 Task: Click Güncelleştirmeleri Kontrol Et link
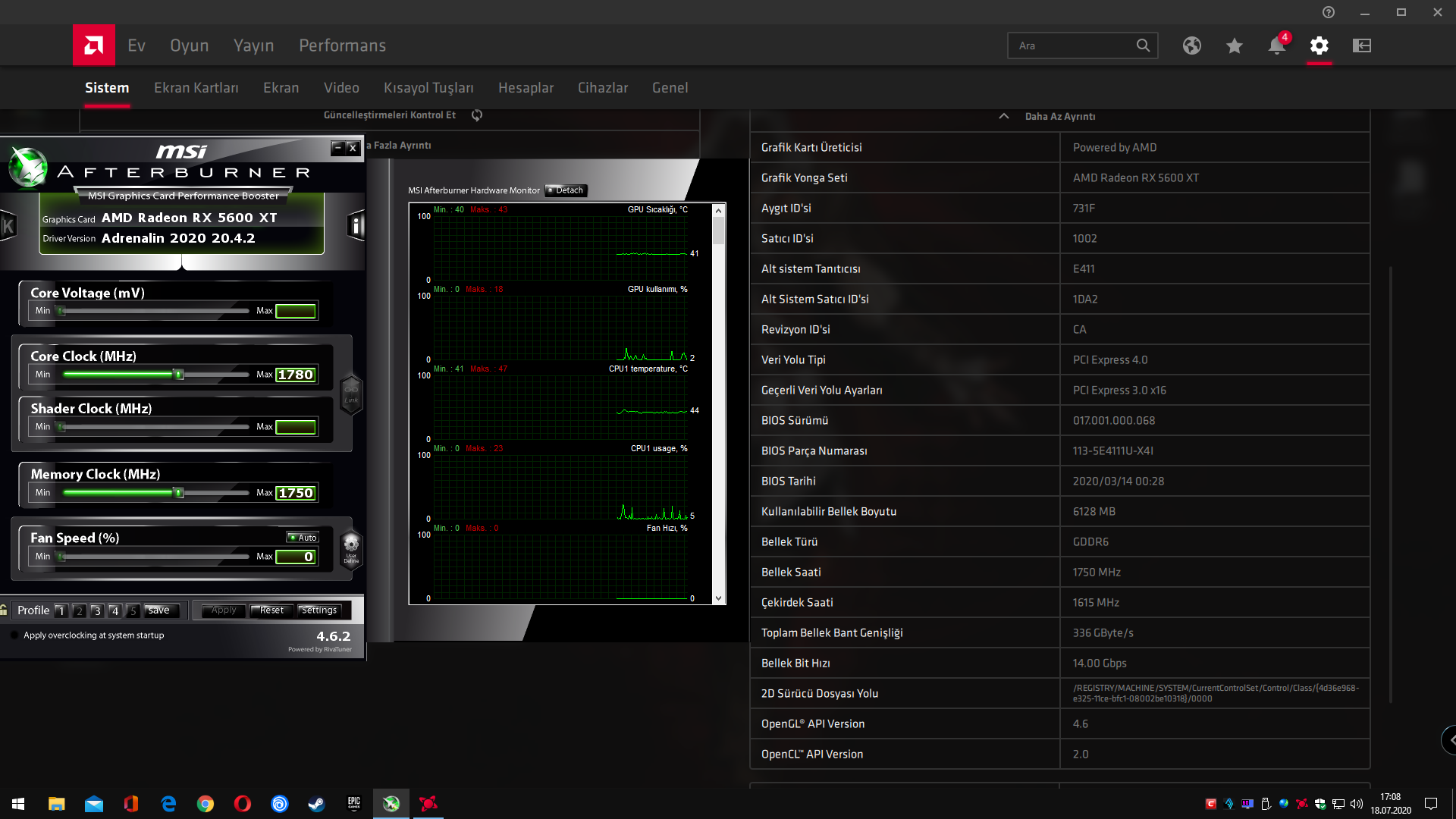pyautogui.click(x=390, y=115)
